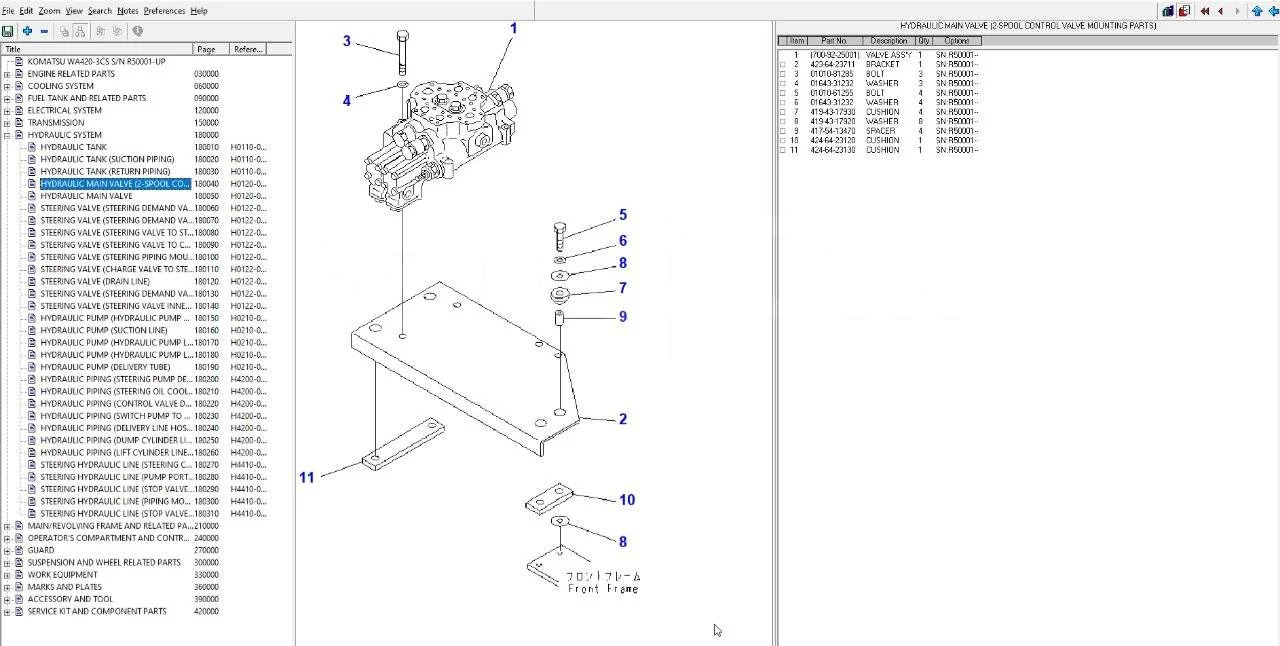Tick the checkbox for item 2 BRACKET
The image size is (1280, 646).
coord(783,64)
